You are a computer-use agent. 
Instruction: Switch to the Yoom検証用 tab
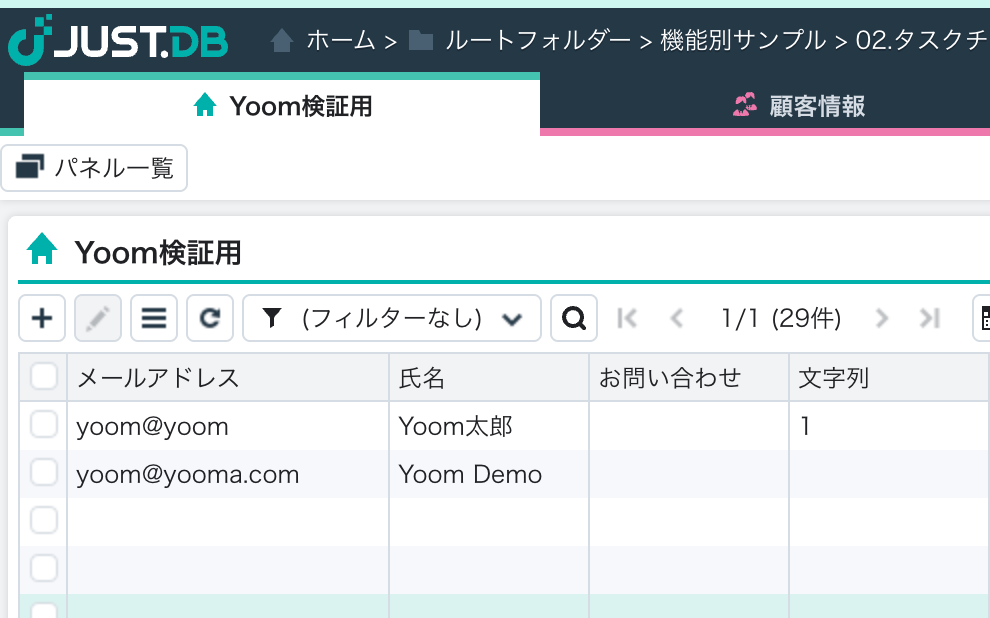[282, 105]
